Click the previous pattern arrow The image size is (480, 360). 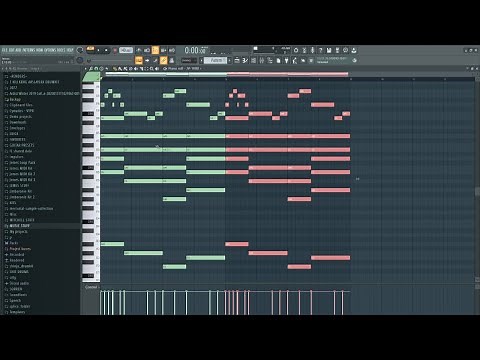[x=201, y=60]
